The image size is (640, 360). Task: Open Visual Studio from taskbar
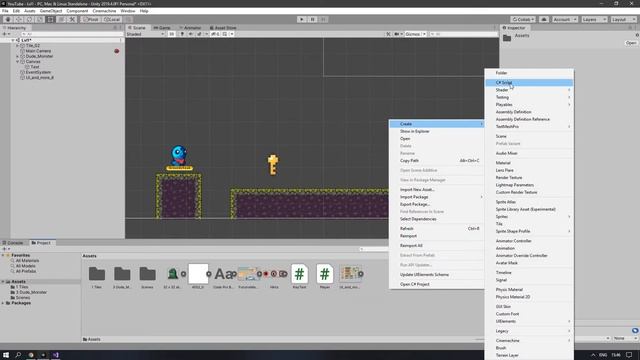point(56,355)
